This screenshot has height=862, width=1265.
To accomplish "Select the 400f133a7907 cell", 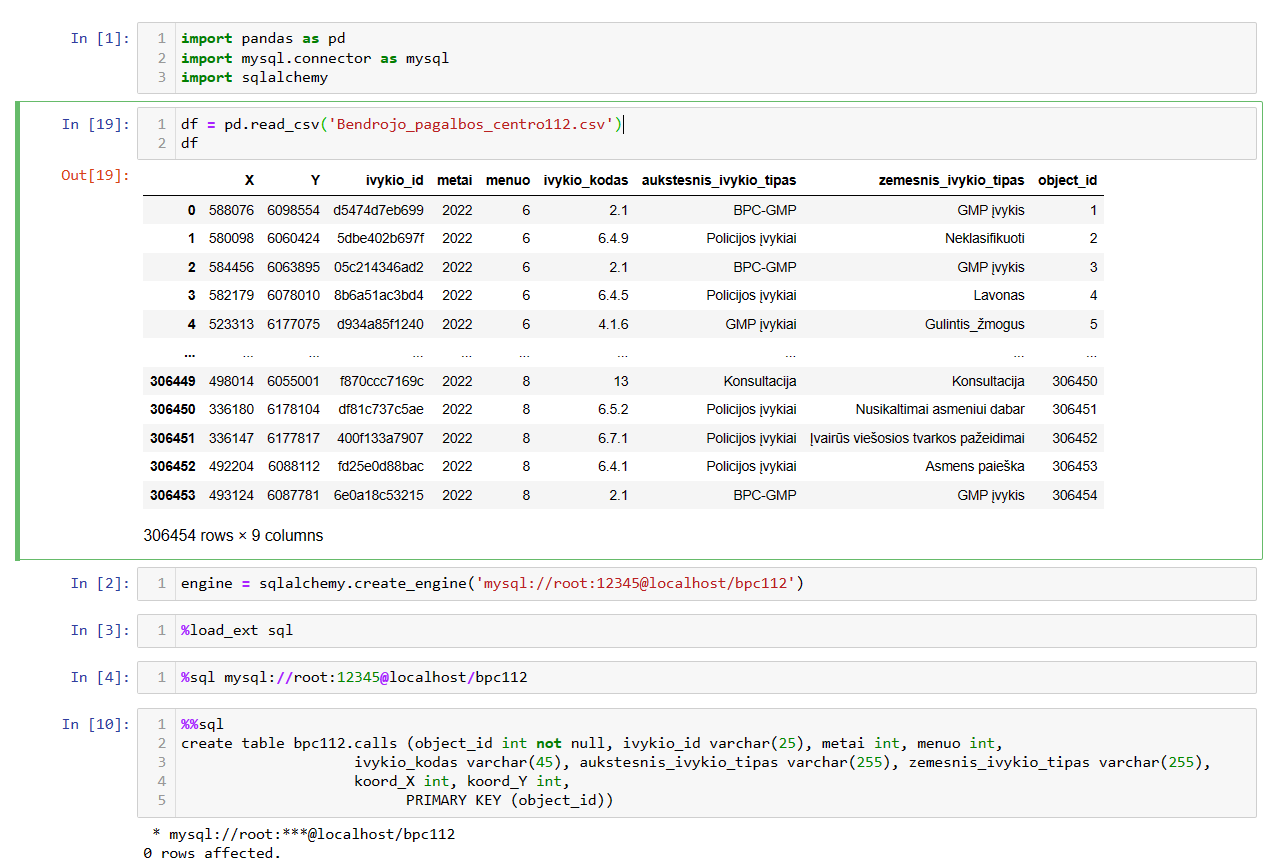I will coord(380,438).
